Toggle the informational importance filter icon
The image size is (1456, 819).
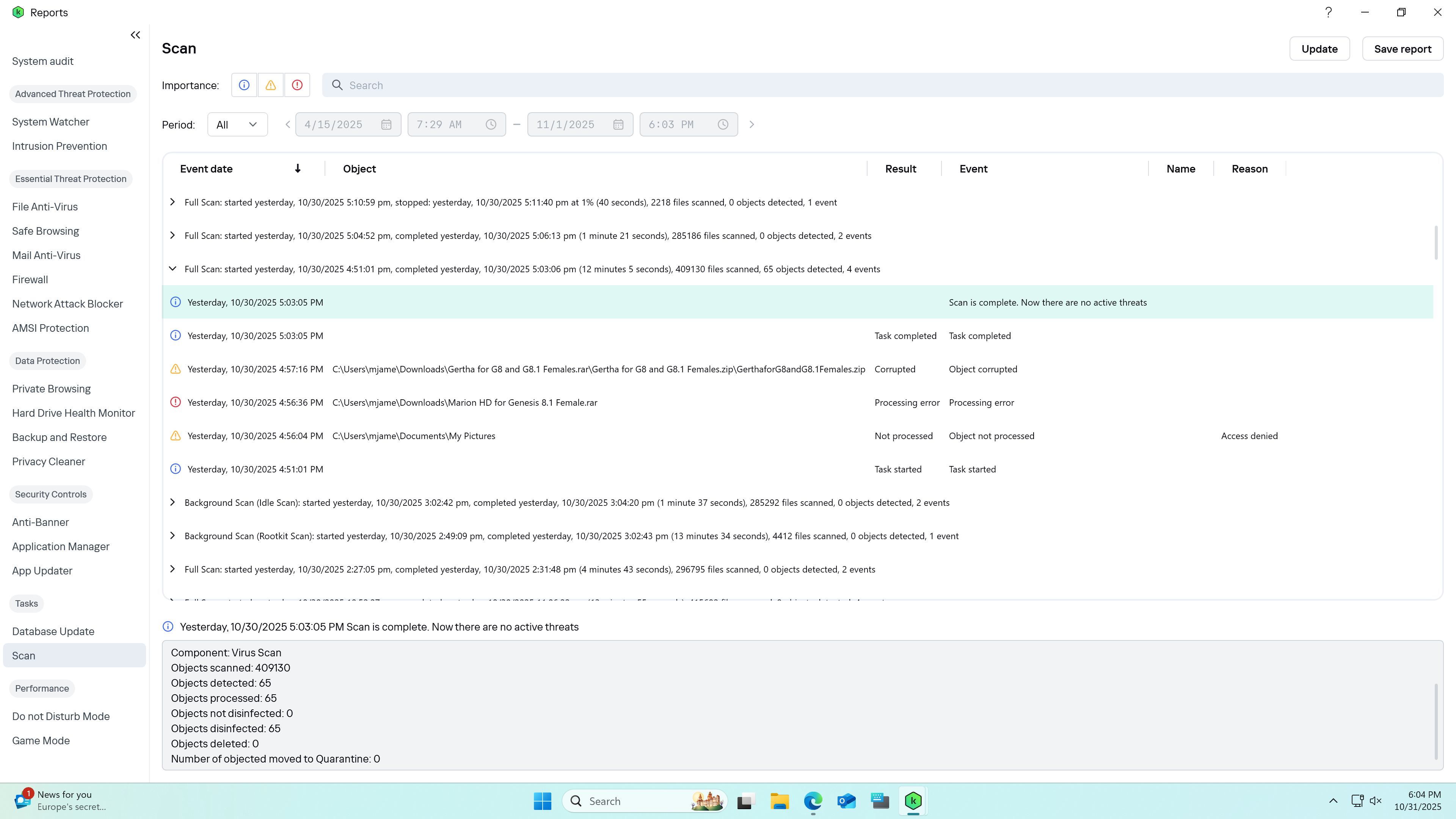(x=244, y=85)
